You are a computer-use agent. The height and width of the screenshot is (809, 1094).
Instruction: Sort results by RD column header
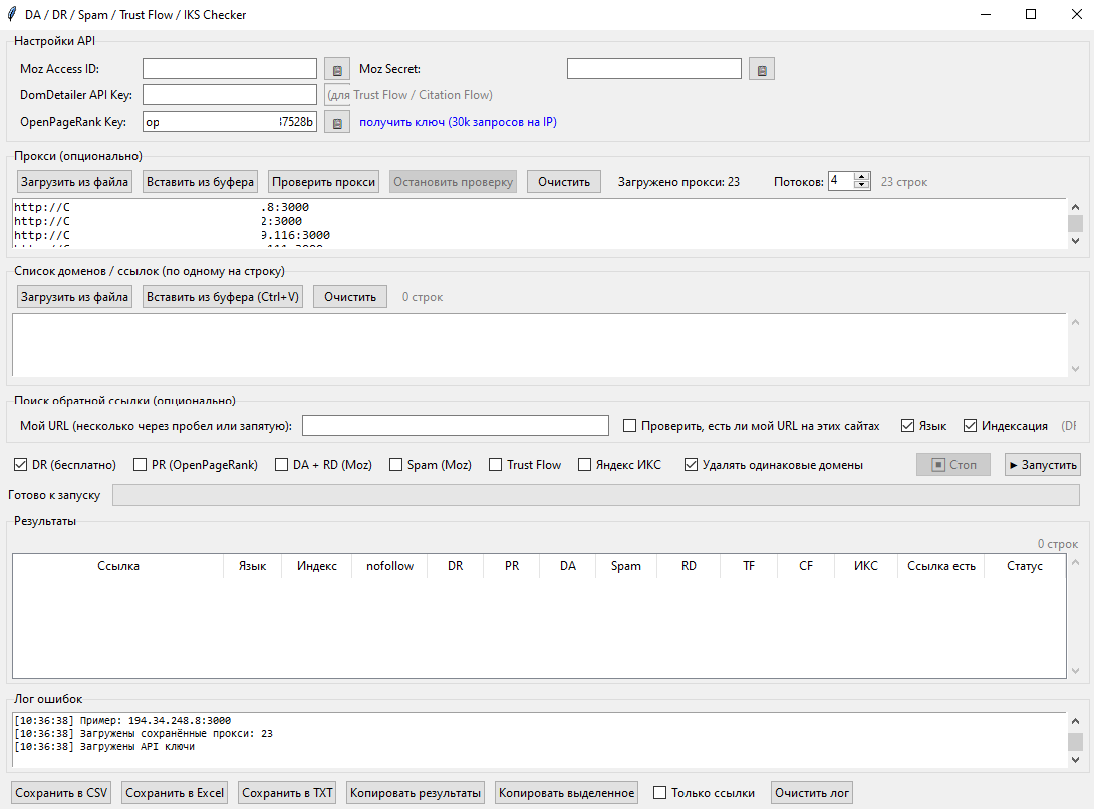tap(689, 566)
